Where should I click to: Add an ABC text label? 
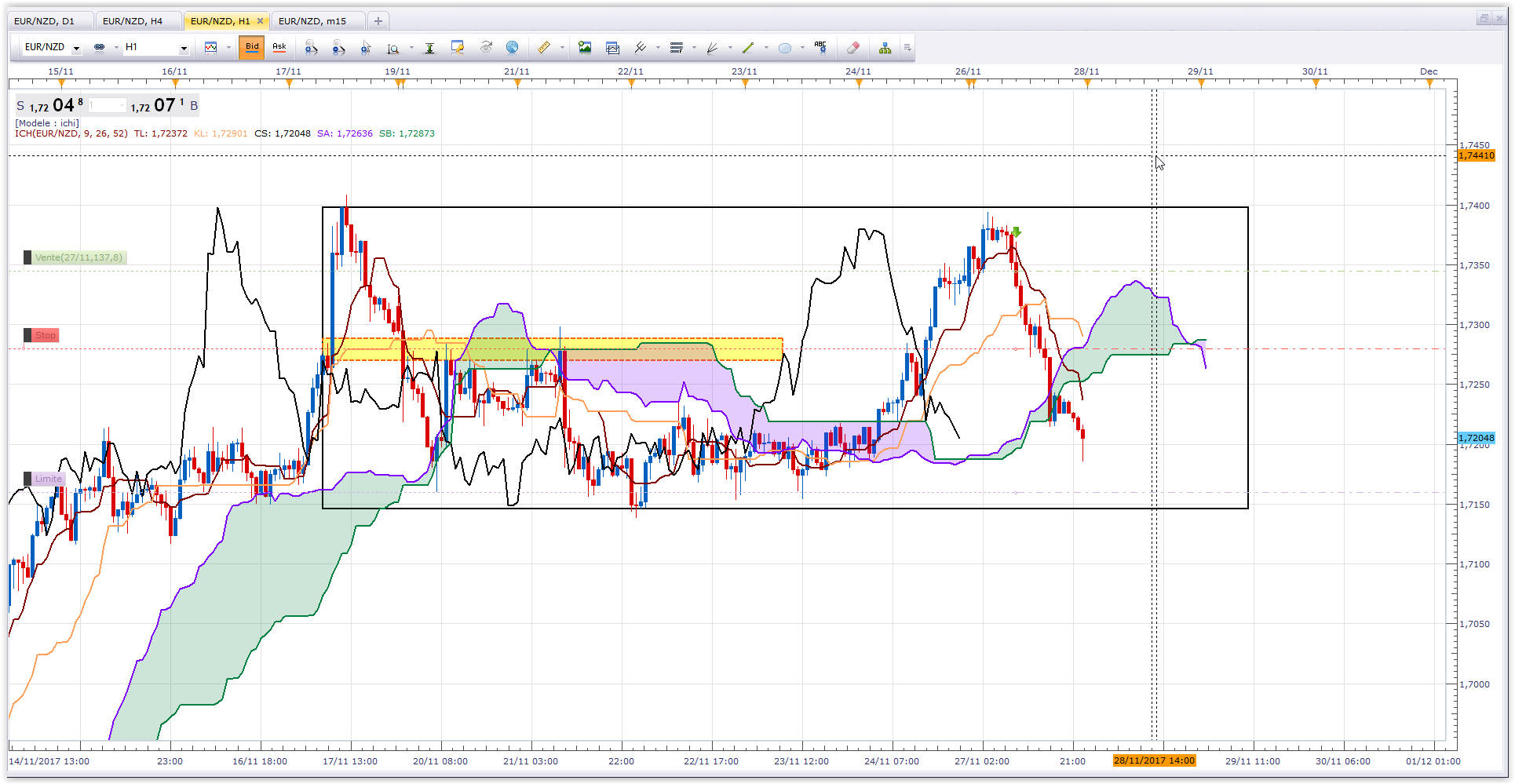coord(820,48)
